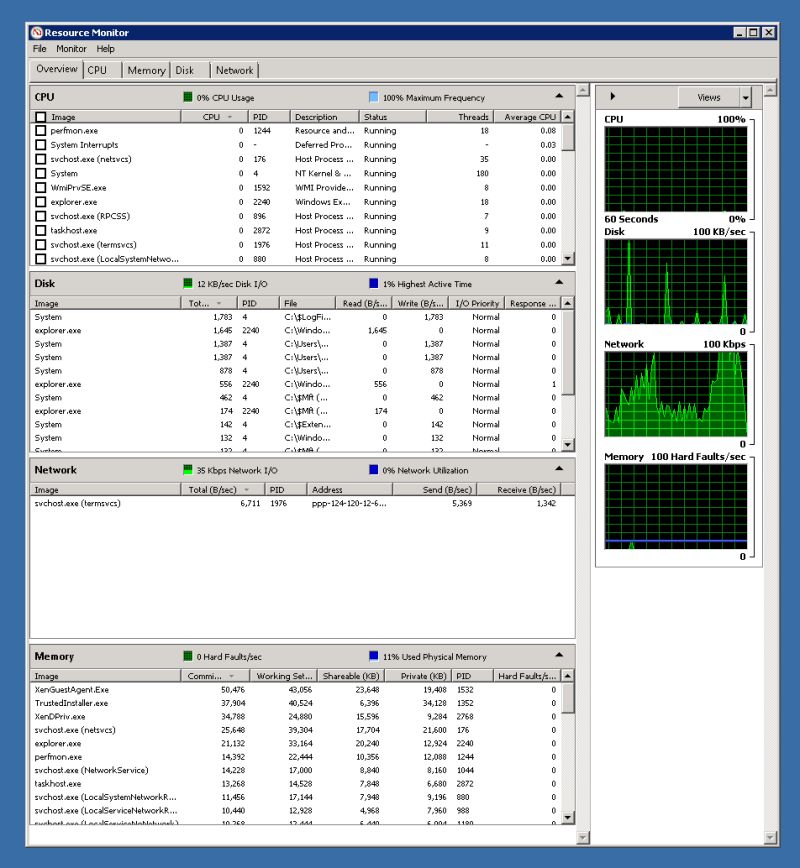This screenshot has height=868, width=800.
Task: Check the perfmon.exe process checkbox
Action: [x=40, y=130]
